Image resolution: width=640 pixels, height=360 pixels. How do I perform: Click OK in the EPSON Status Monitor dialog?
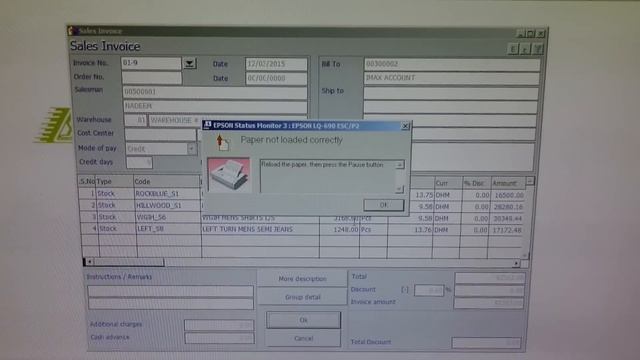(x=383, y=205)
